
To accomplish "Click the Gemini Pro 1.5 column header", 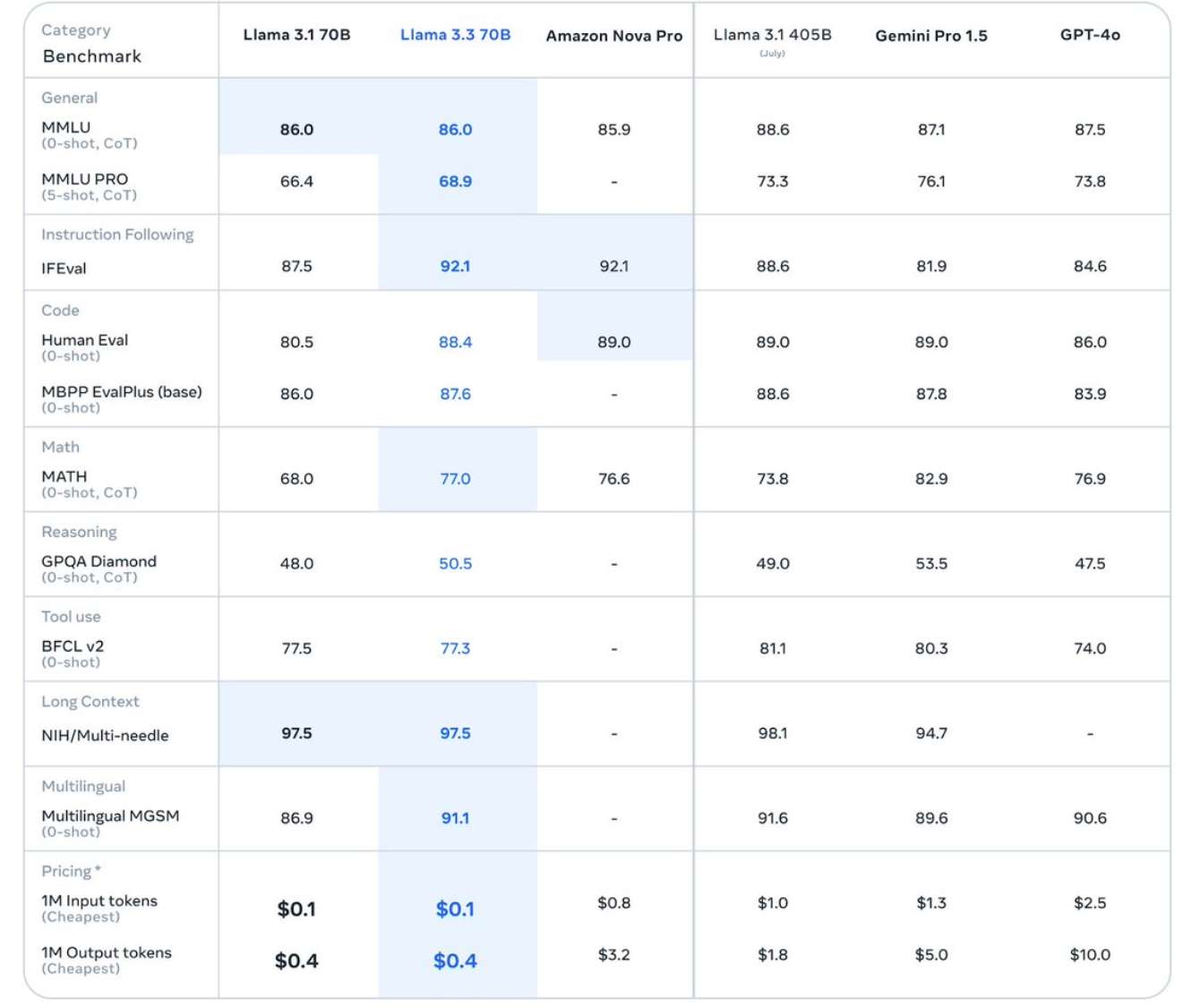I will (931, 36).
